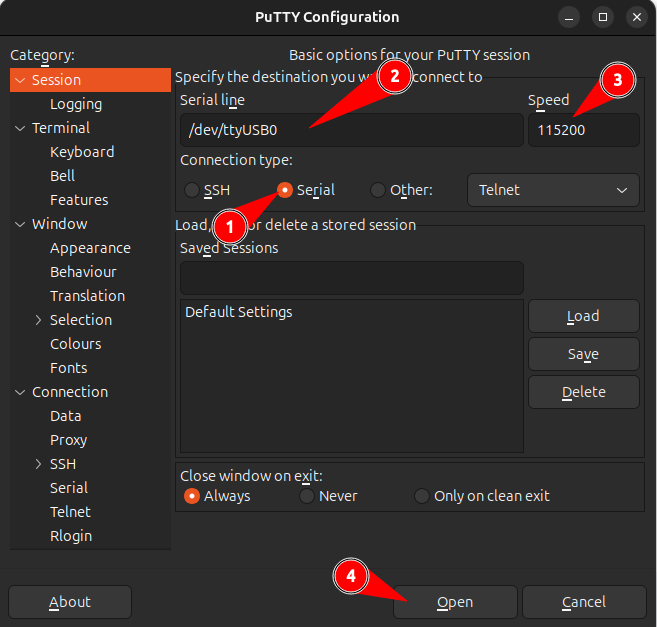Focus the Saved Sessions name field

[x=352, y=278]
